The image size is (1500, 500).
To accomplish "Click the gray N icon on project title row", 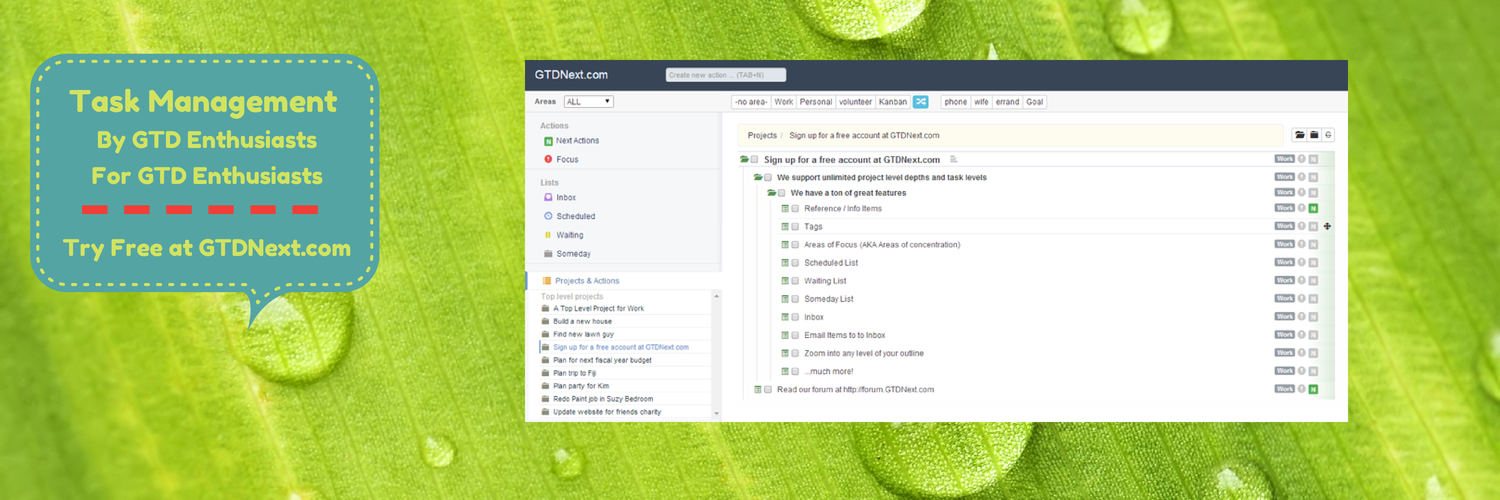I will (x=1313, y=159).
